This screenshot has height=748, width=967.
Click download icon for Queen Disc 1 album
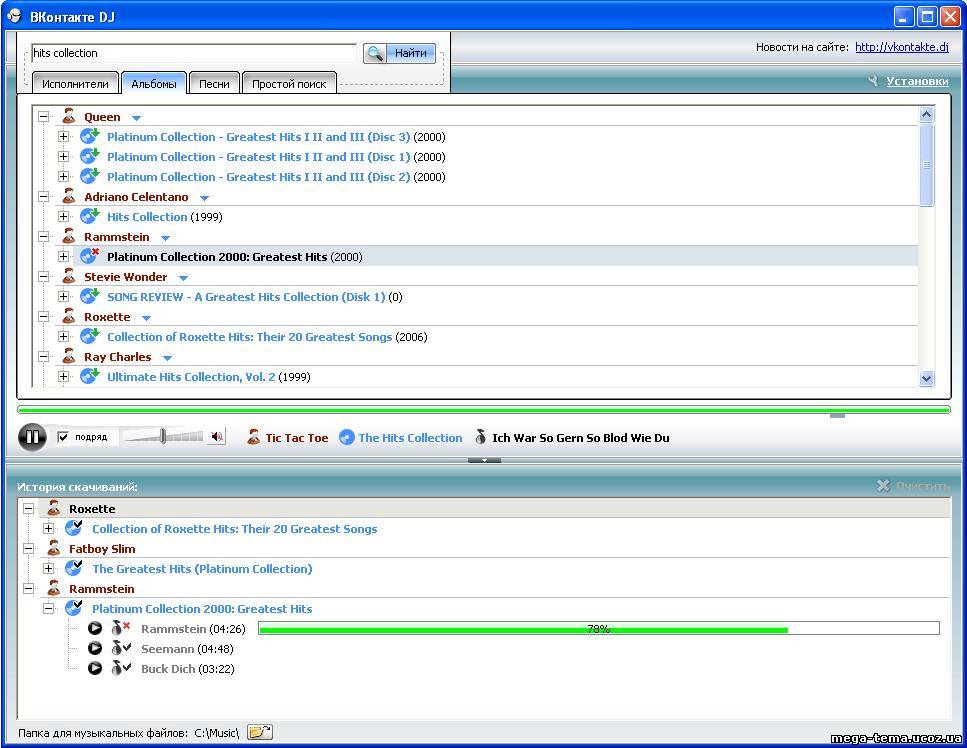[x=89, y=156]
